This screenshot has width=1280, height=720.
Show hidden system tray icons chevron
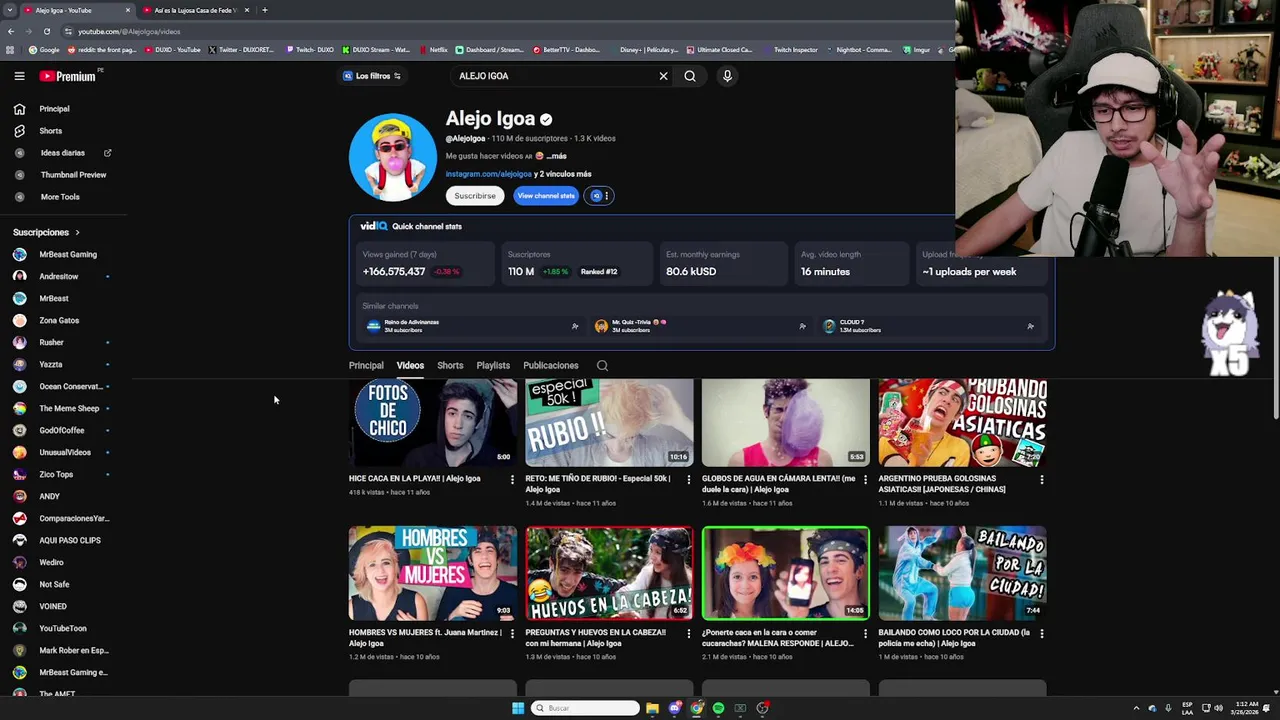coord(1136,708)
